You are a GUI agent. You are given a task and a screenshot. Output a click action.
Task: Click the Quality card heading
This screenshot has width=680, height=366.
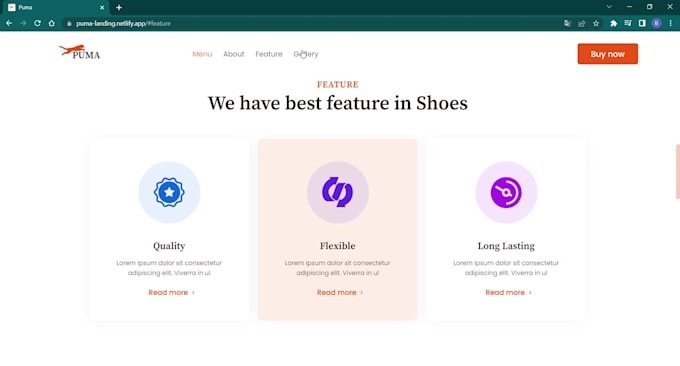[169, 246]
